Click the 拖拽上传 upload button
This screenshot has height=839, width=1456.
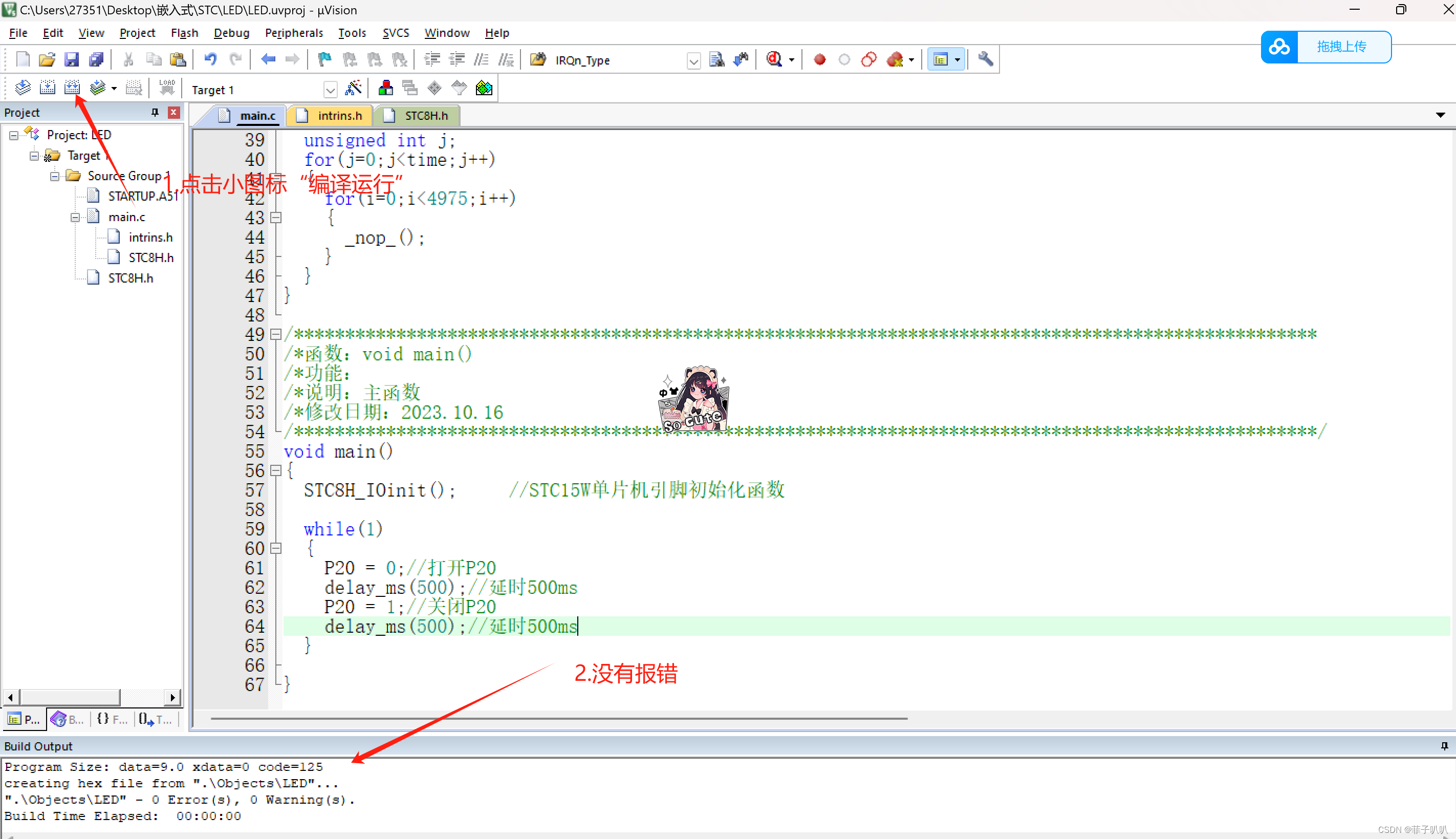[1341, 47]
